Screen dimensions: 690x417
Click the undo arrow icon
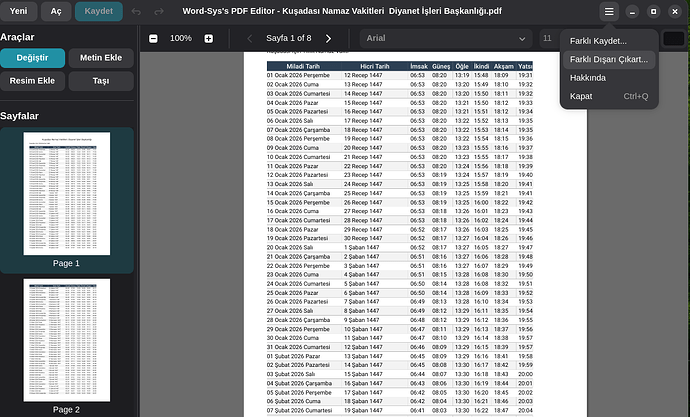tap(135, 12)
